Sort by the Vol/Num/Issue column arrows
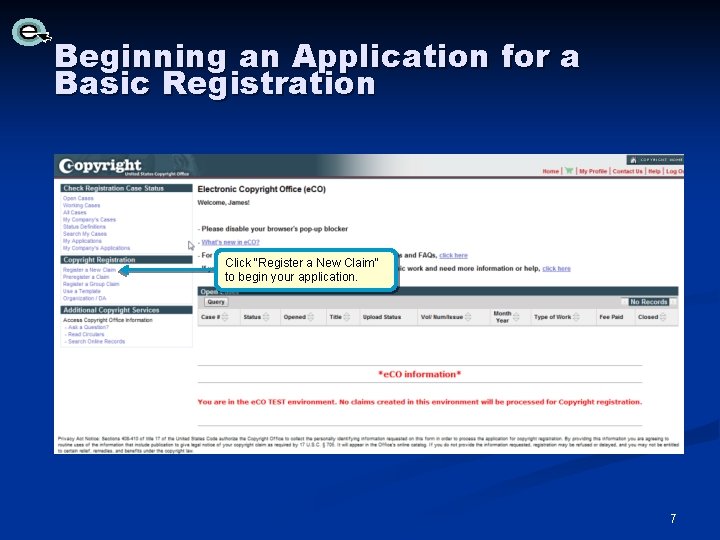Image resolution: width=720 pixels, height=540 pixels. pyautogui.click(x=468, y=317)
